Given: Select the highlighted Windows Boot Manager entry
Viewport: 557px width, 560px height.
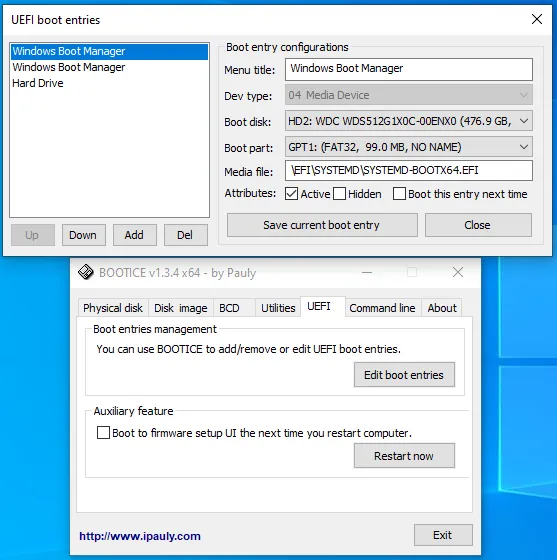Looking at the screenshot, I should pos(109,51).
